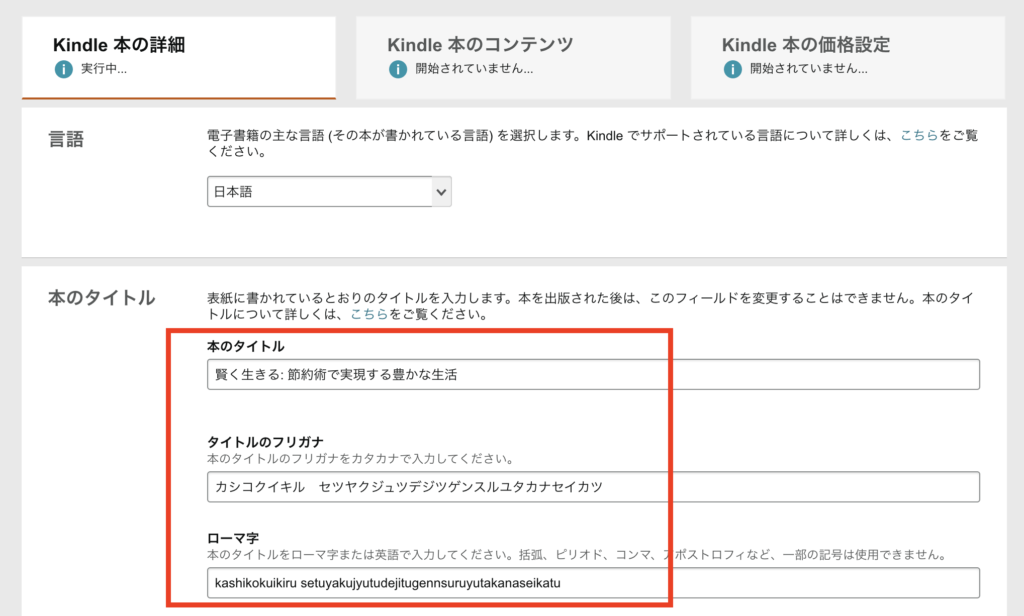Click the 本のタイトル input field
Viewport: 1024px width, 616px height.
pyautogui.click(x=593, y=374)
